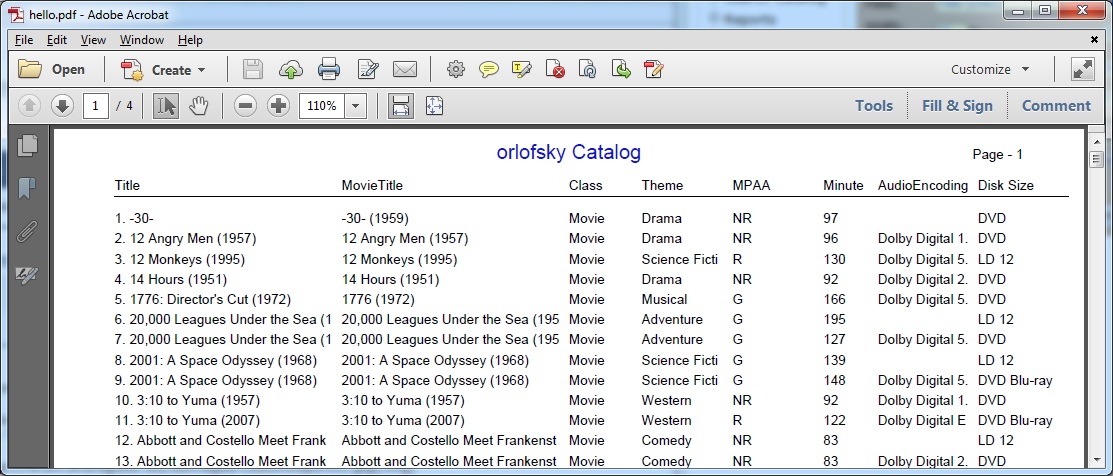Image resolution: width=1113 pixels, height=476 pixels.
Task: Click the Print icon
Action: point(329,70)
